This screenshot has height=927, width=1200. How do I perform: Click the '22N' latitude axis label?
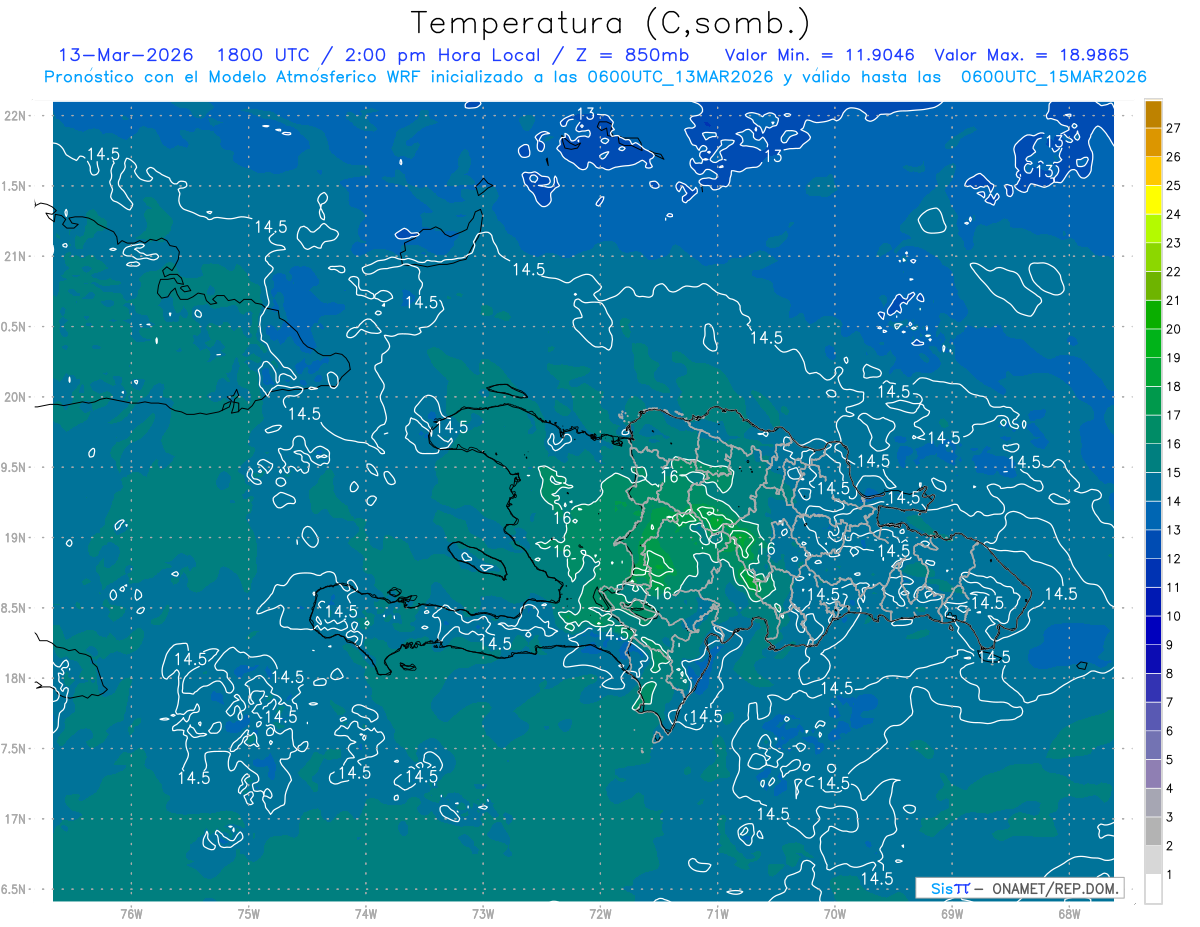tap(15, 115)
